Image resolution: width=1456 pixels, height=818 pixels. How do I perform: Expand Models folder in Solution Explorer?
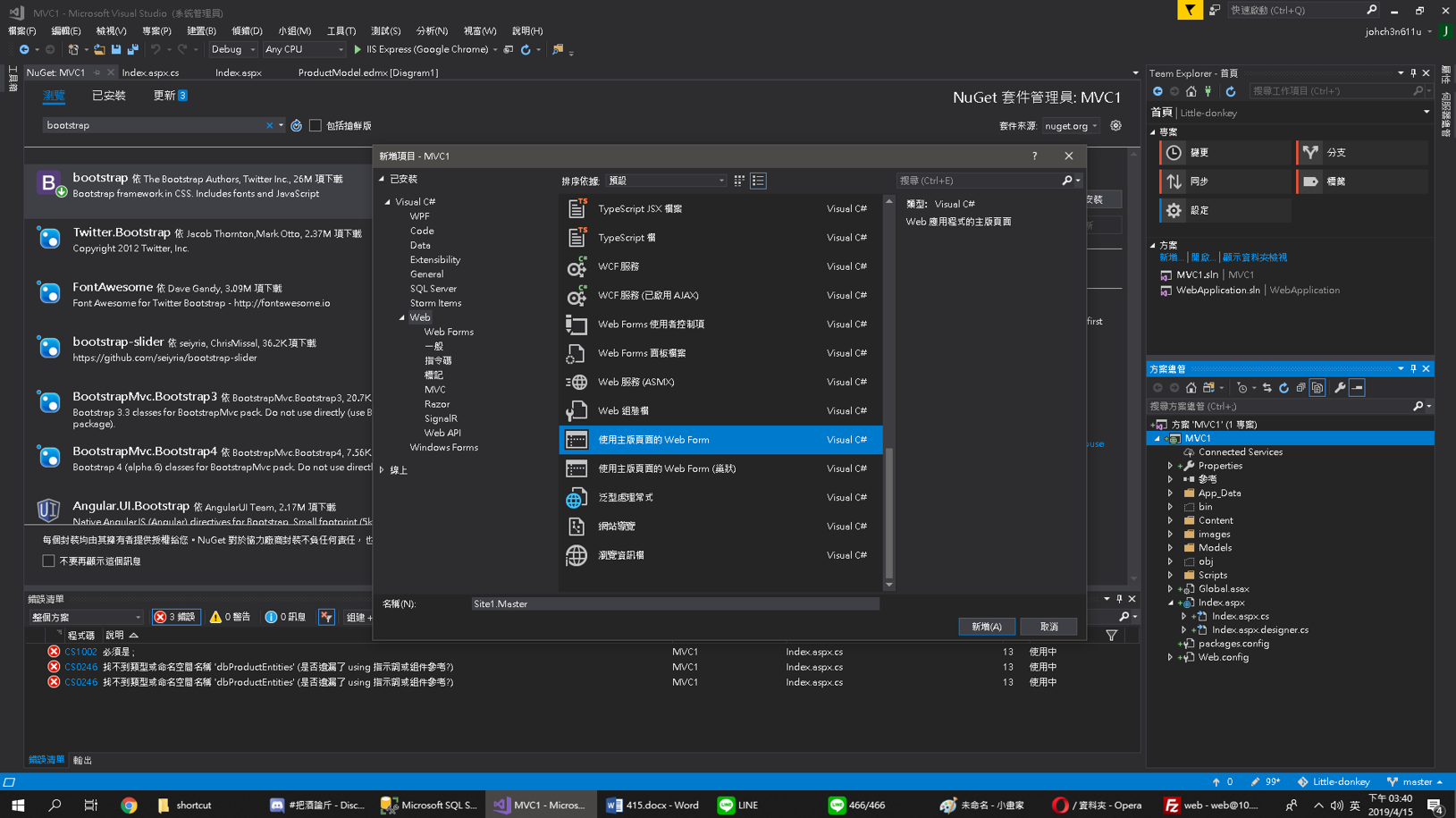(x=1170, y=548)
